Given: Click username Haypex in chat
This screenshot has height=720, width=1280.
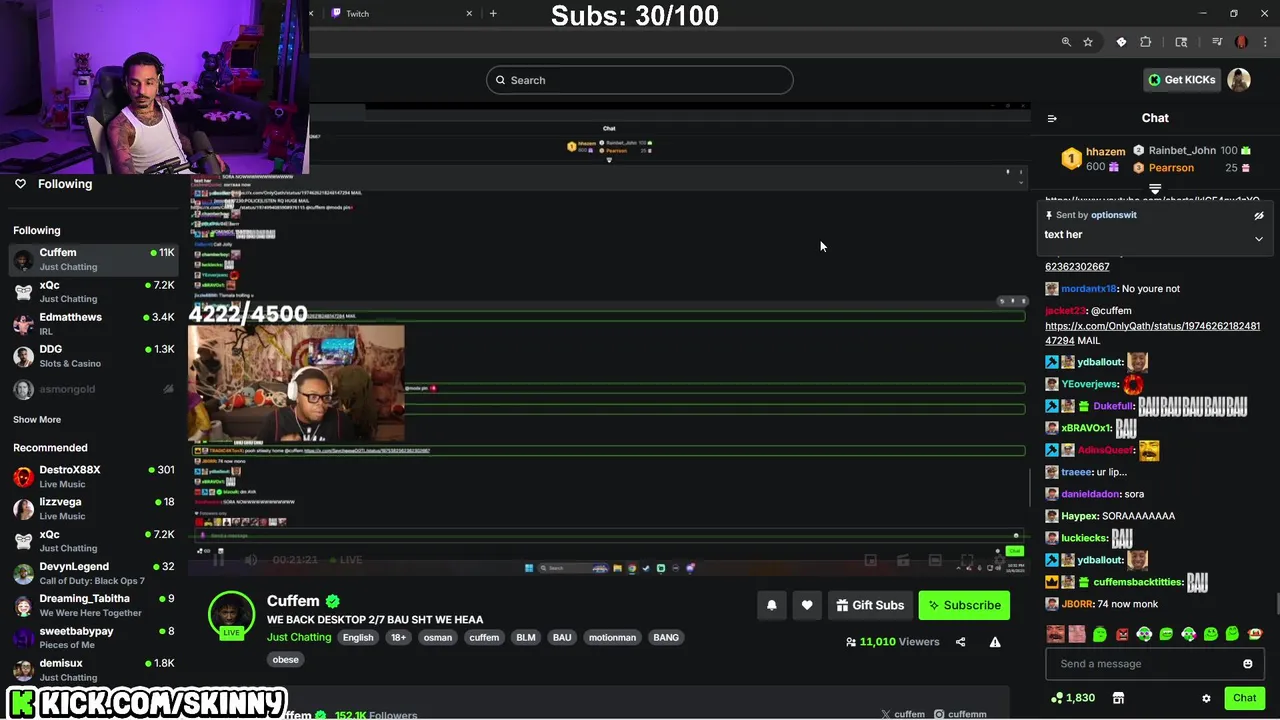Looking at the screenshot, I should point(1079,516).
